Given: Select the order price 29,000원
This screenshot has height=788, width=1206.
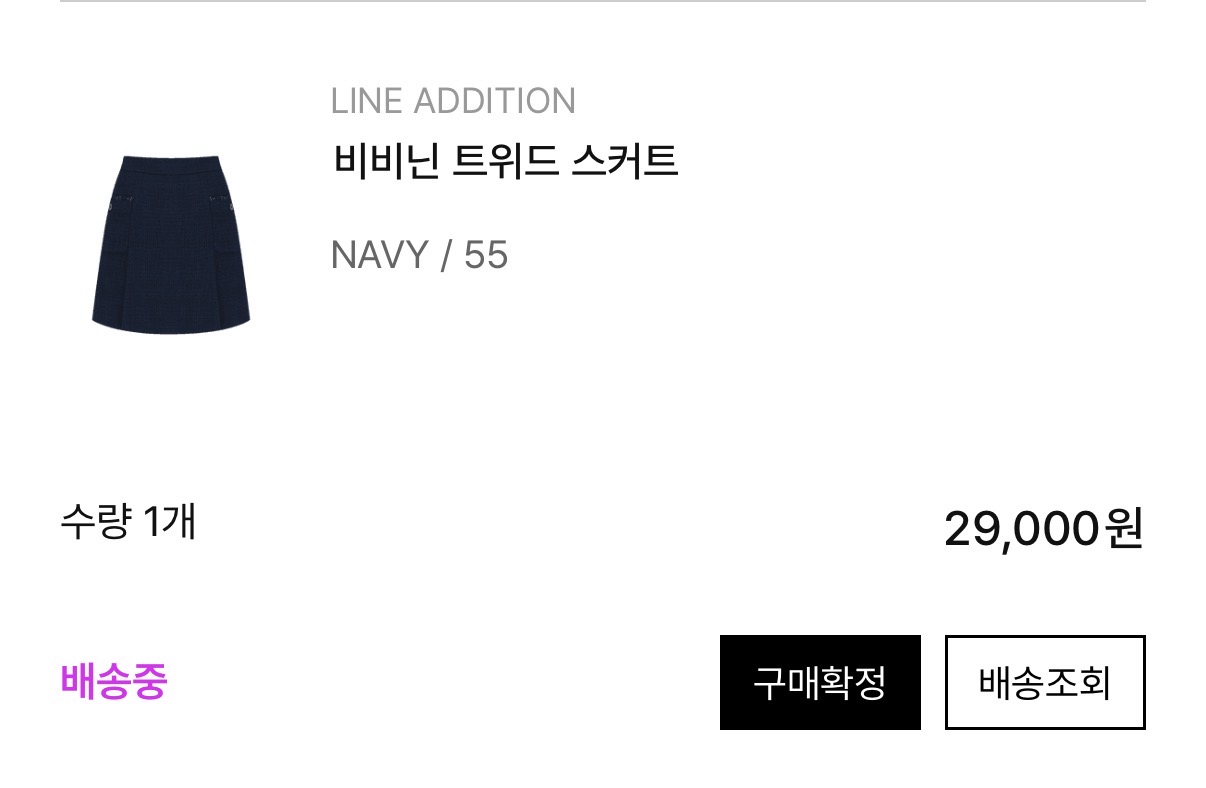Looking at the screenshot, I should coord(1044,529).
